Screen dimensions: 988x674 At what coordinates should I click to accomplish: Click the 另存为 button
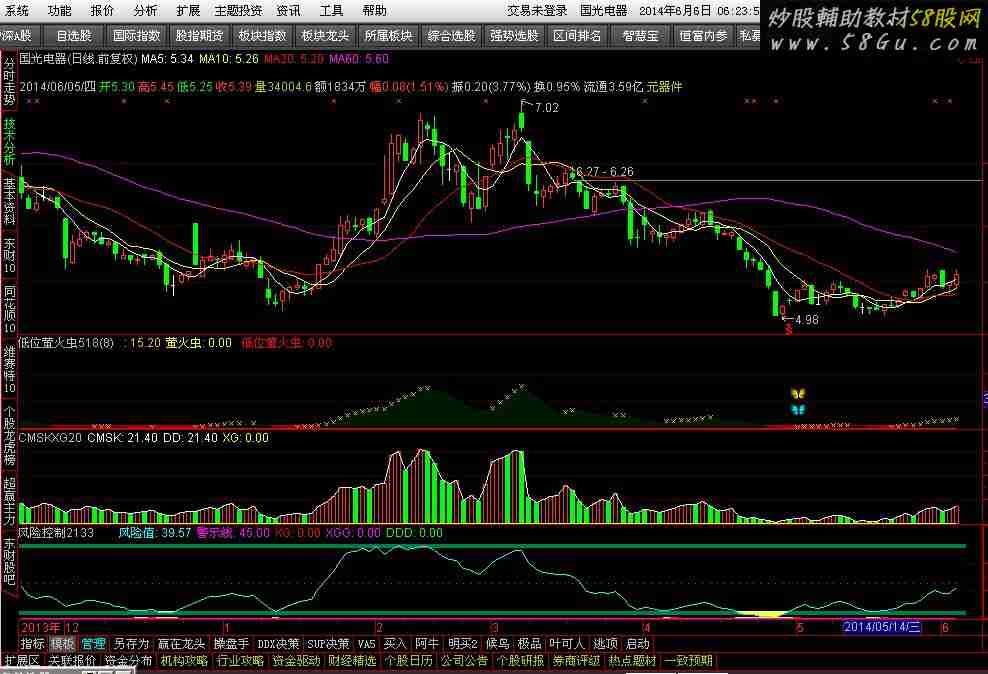(x=130, y=643)
